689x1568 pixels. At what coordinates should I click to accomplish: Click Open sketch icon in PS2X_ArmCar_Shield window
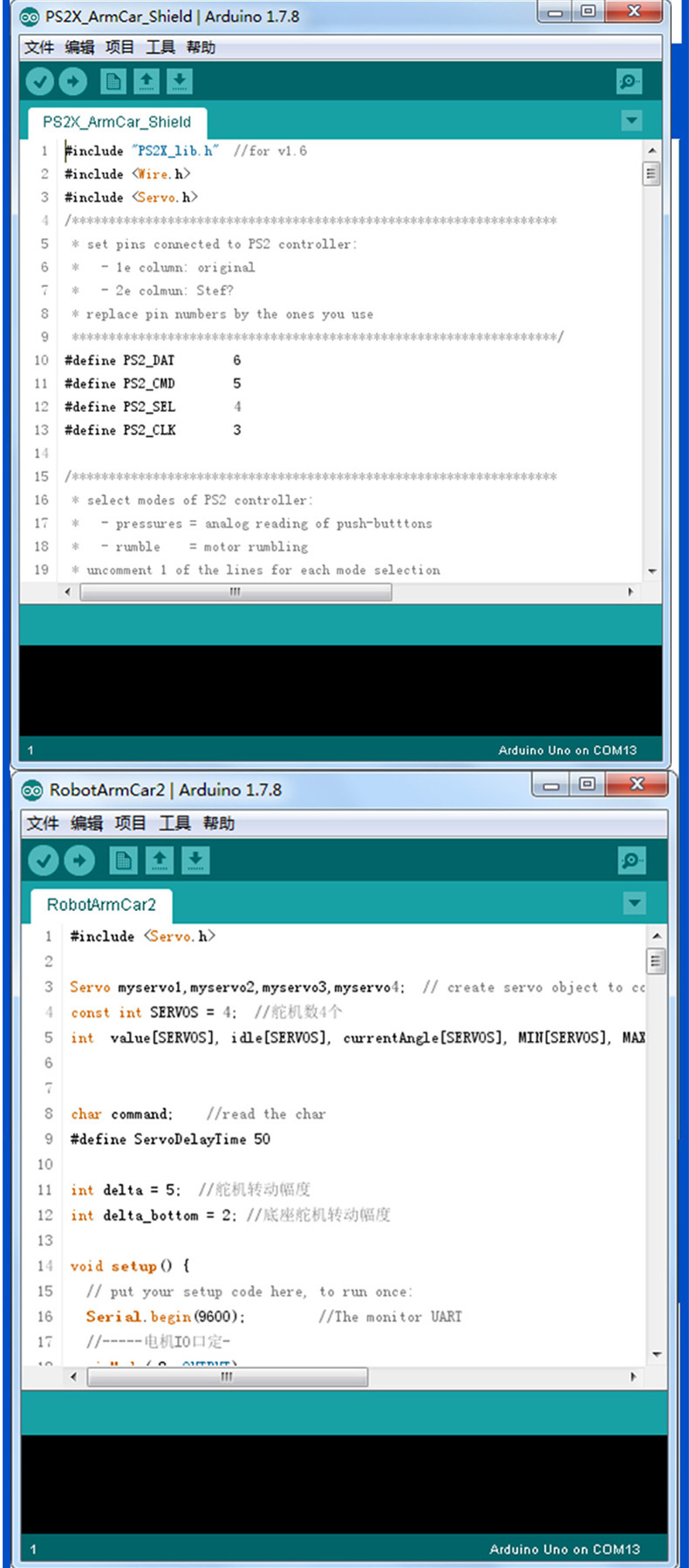(146, 81)
